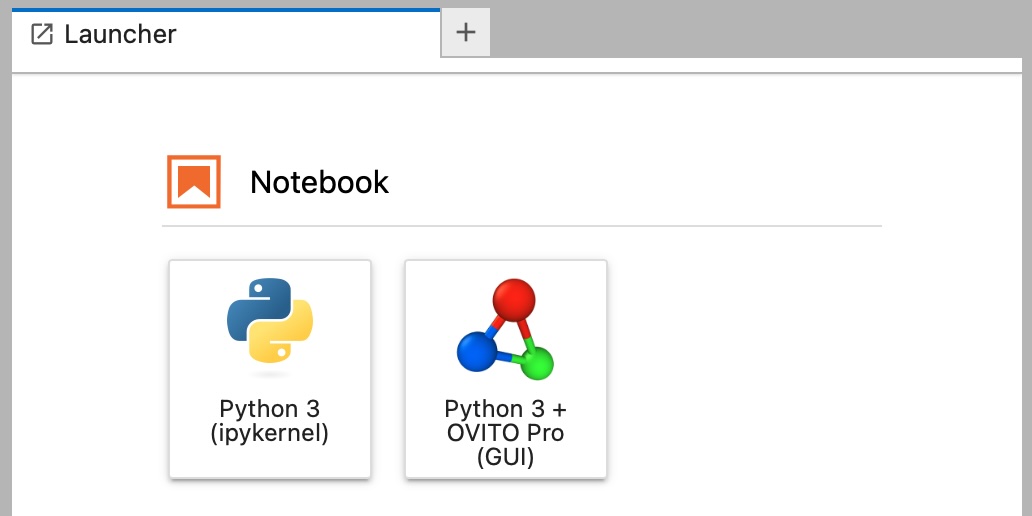Click the green atom in the OVITO icon
This screenshot has width=1032, height=516.
click(537, 364)
